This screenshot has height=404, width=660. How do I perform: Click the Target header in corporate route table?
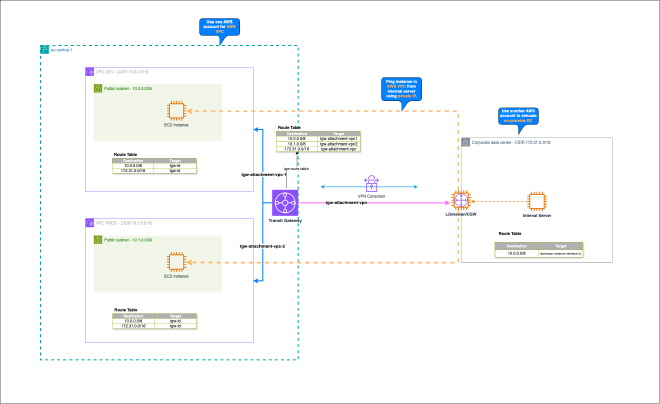click(561, 246)
